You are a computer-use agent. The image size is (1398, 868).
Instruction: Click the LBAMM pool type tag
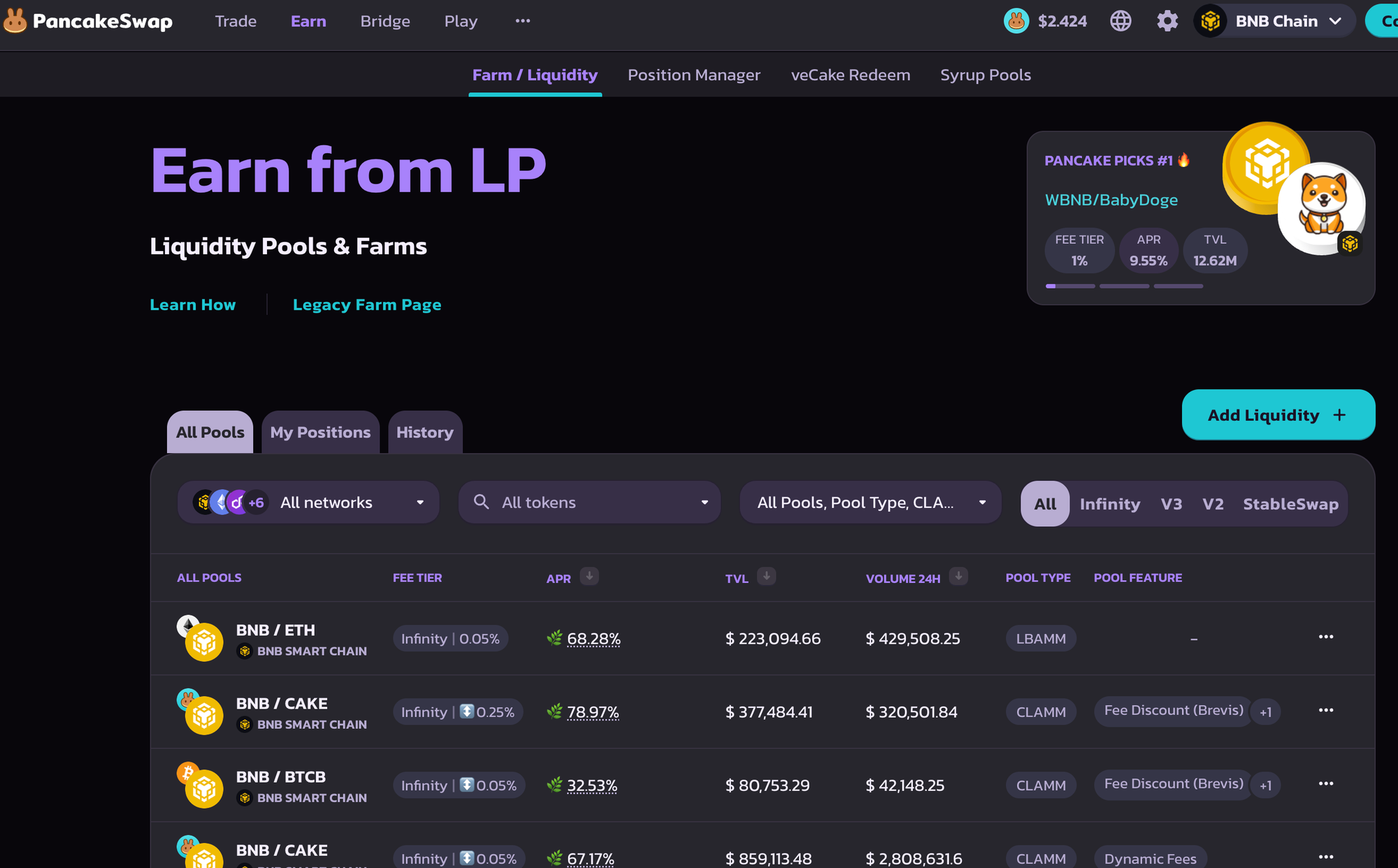[1041, 638]
